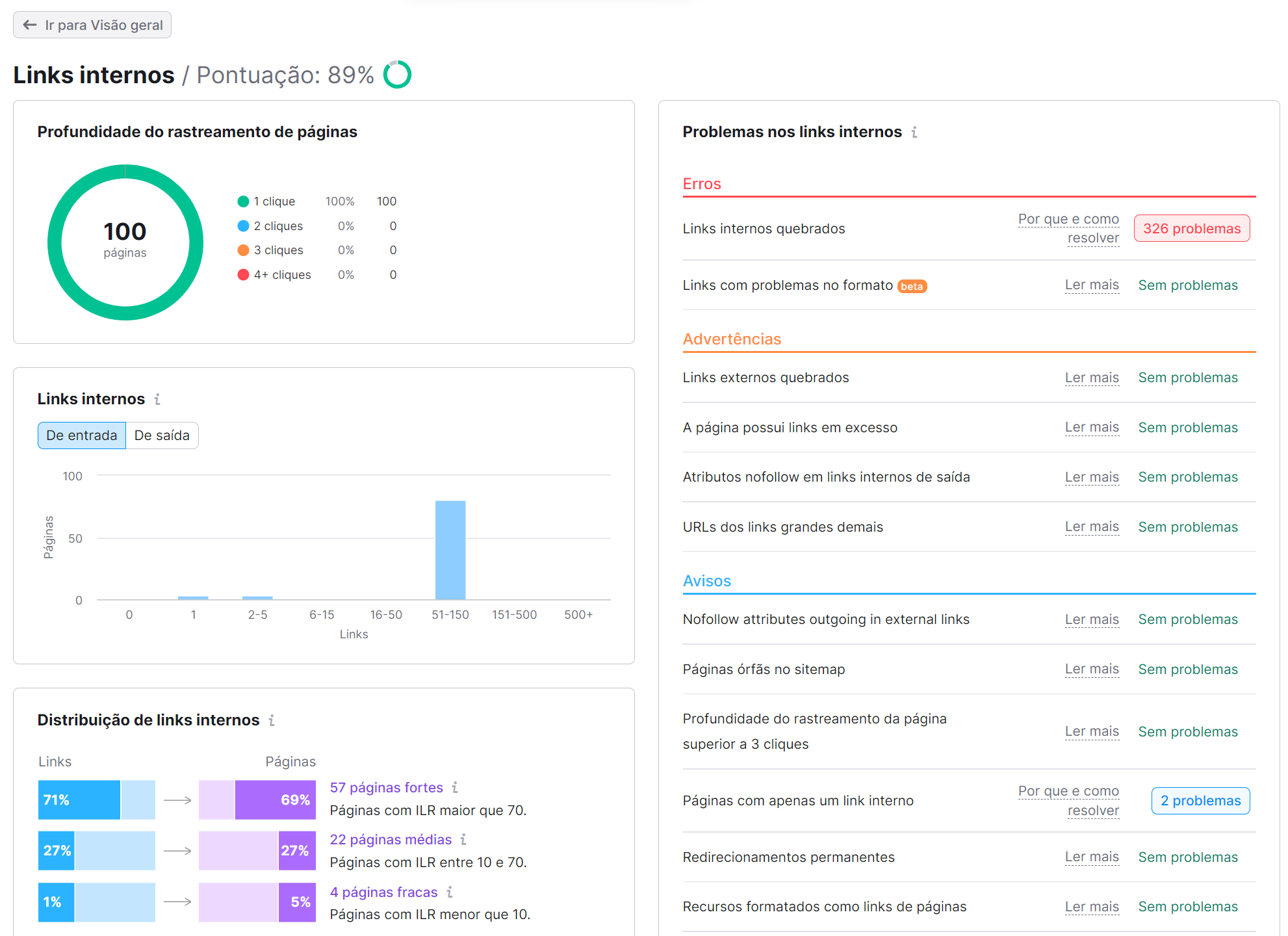Open the info icon beside "Distribuição de links internos"

pos(272,720)
